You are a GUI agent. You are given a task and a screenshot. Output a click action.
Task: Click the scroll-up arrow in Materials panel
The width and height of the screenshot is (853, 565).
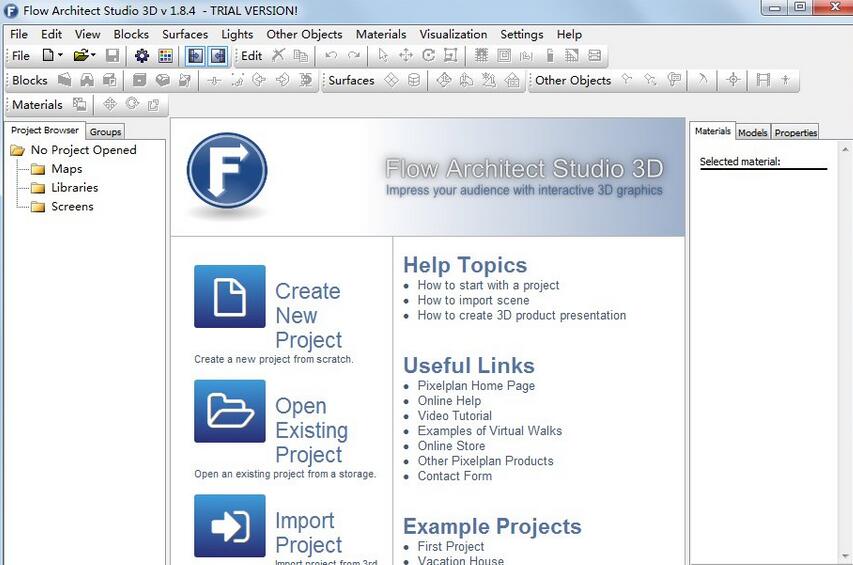pyautogui.click(x=845, y=148)
